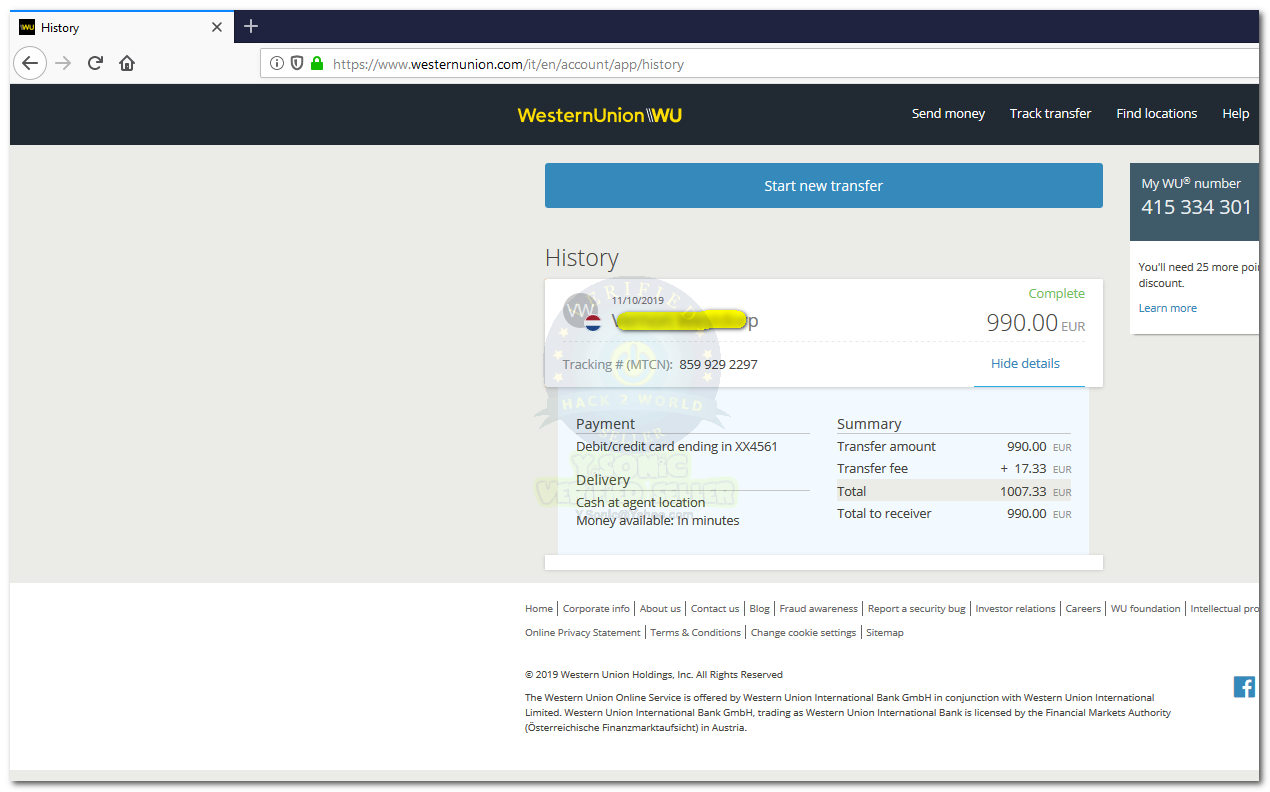Click My WU number 415 334 301
This screenshot has width=1270, height=792.
click(1196, 207)
